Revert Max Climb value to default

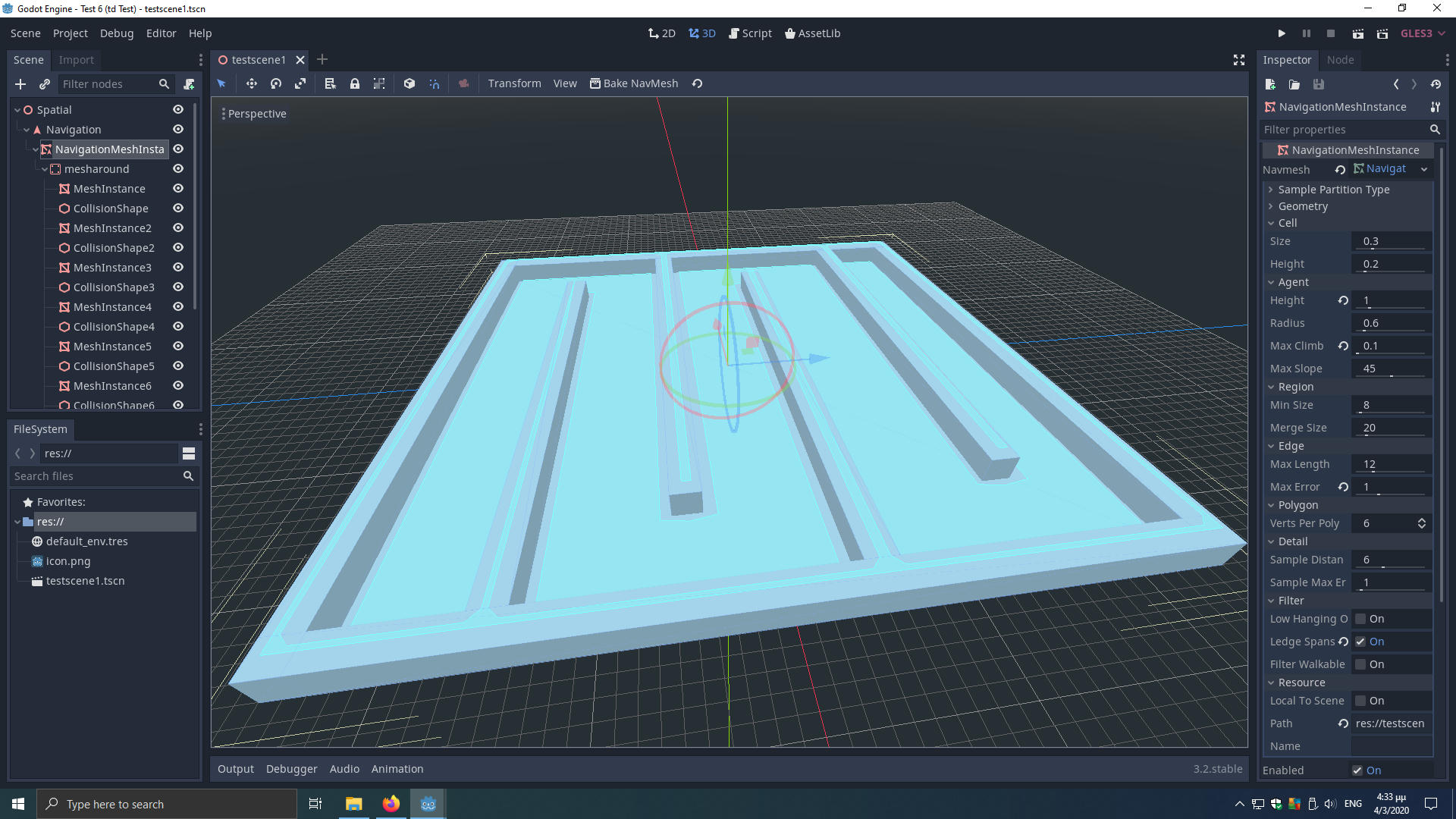[1343, 346]
